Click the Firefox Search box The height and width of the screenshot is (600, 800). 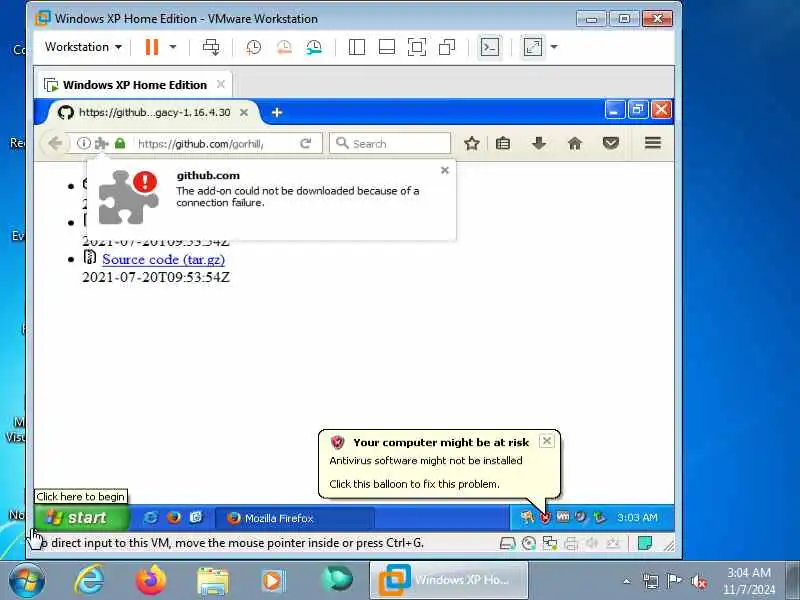[x=390, y=143]
